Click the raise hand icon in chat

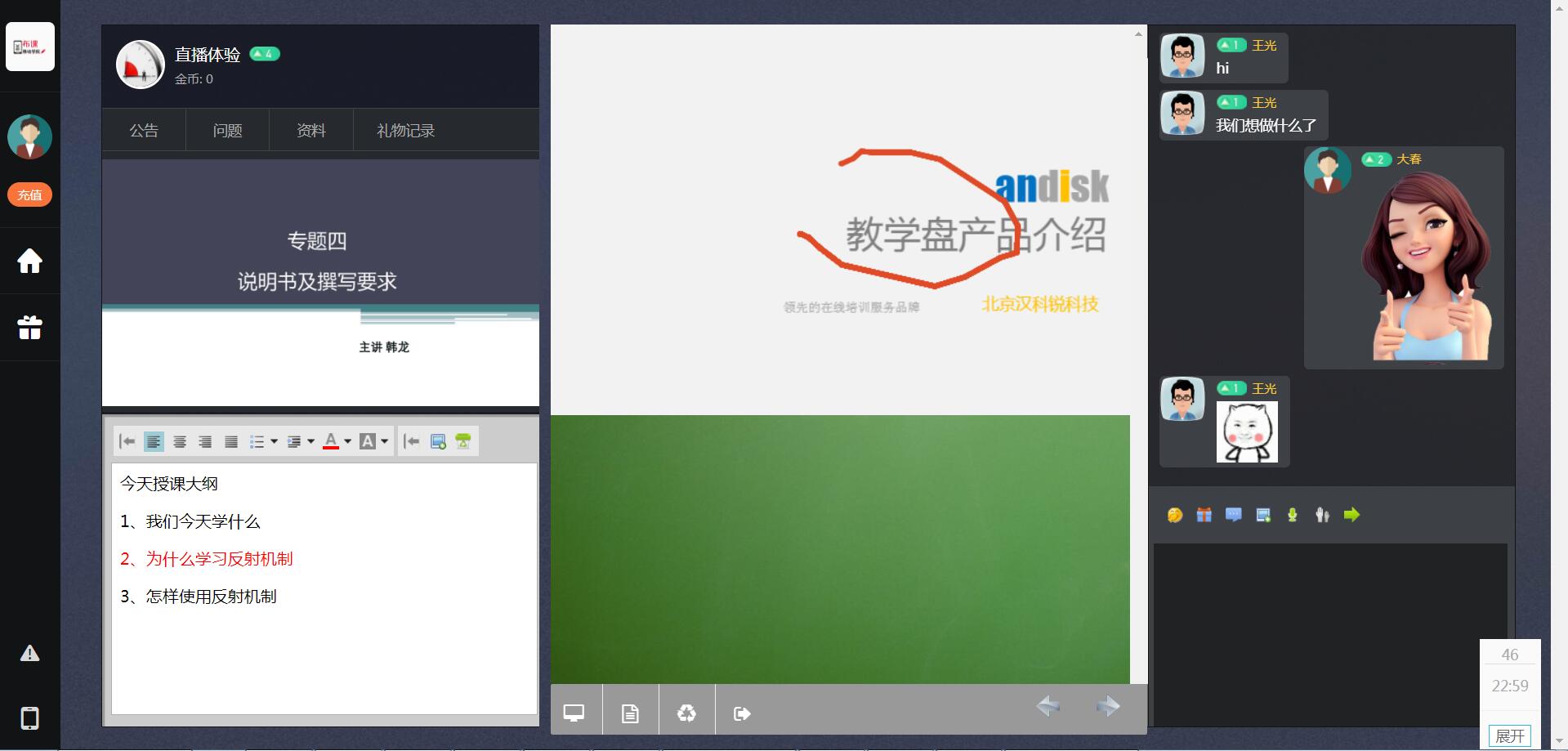(x=1322, y=515)
